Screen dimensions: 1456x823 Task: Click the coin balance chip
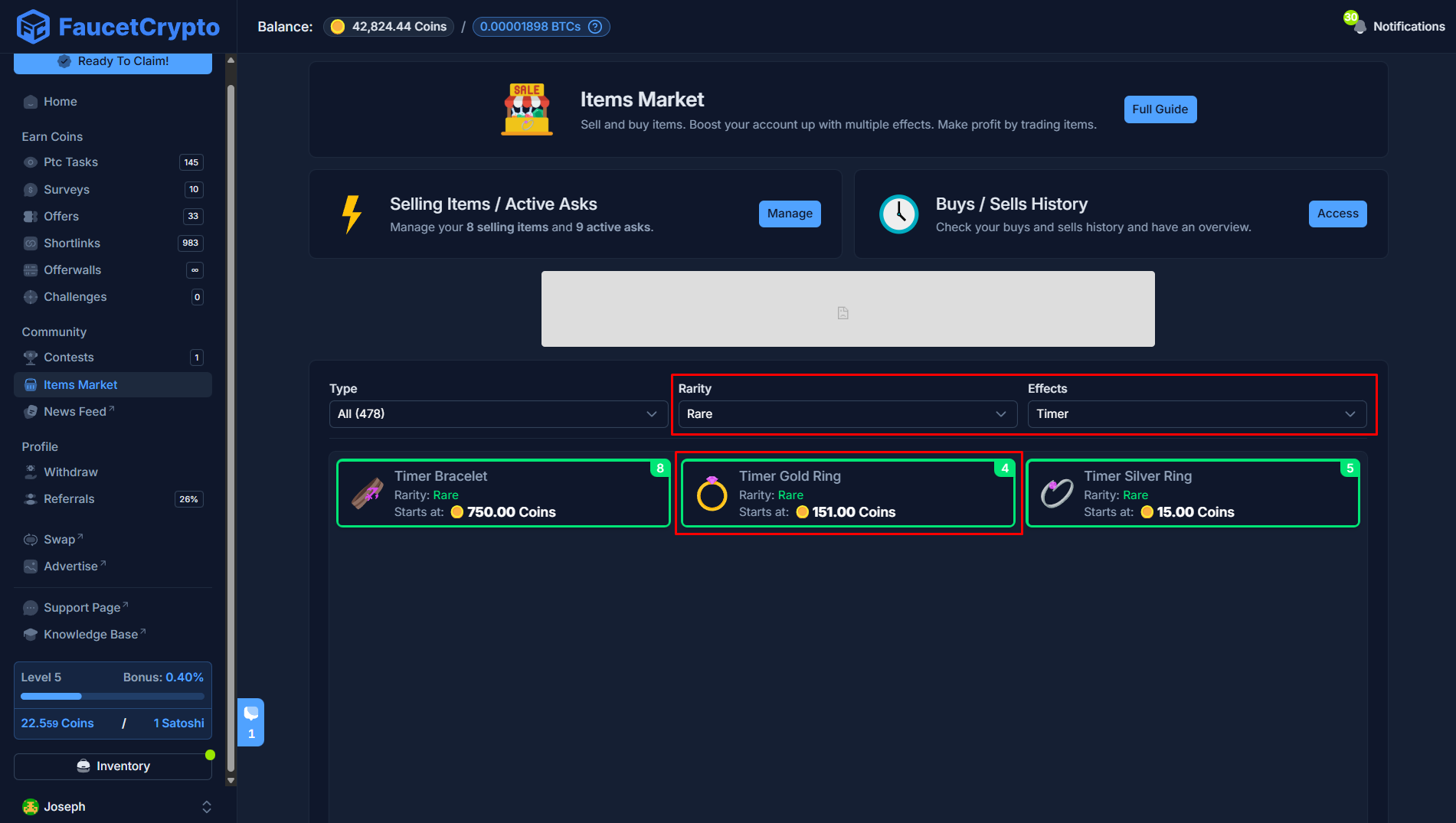[x=388, y=26]
